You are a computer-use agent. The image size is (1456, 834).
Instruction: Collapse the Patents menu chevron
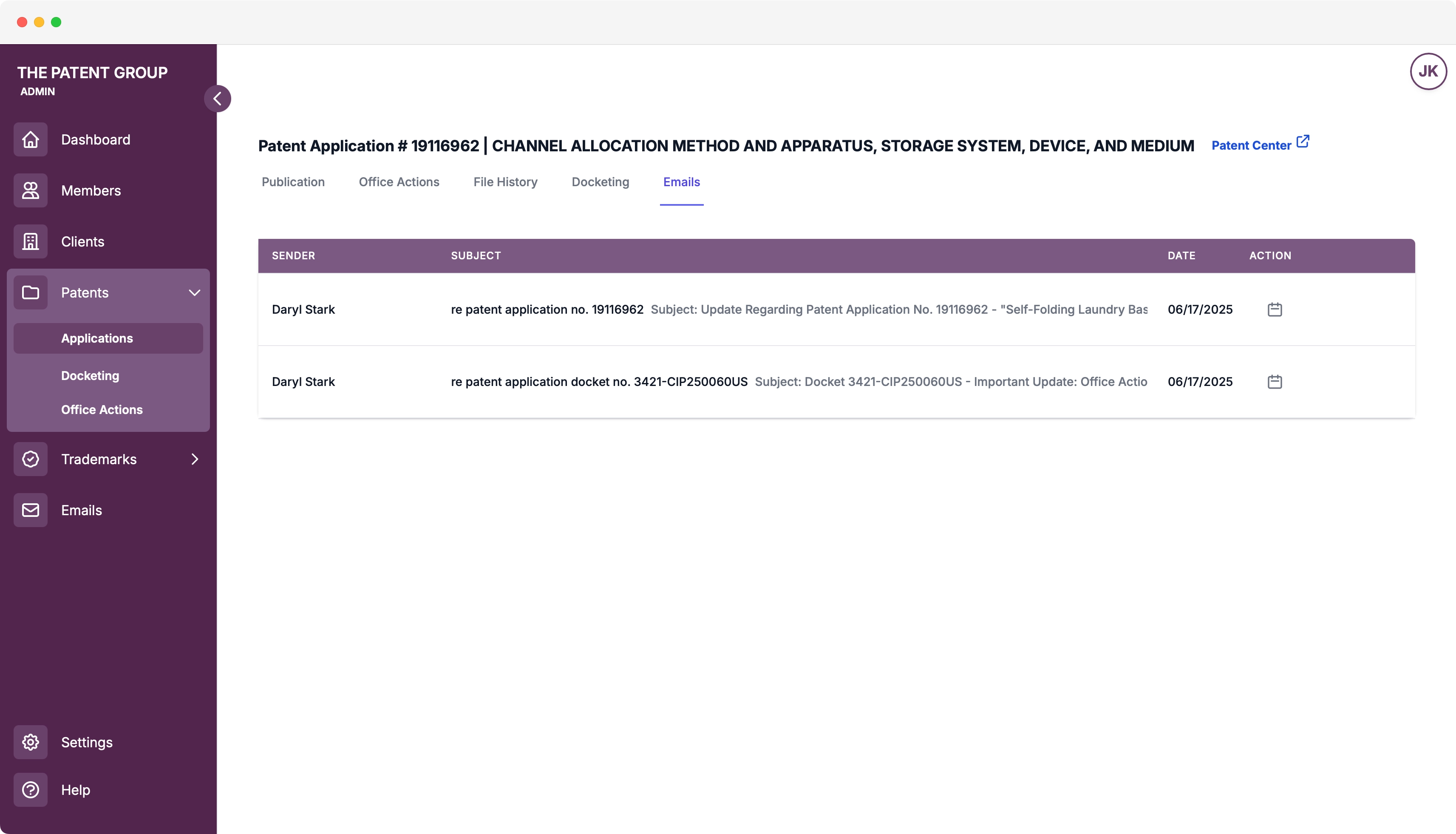click(195, 293)
